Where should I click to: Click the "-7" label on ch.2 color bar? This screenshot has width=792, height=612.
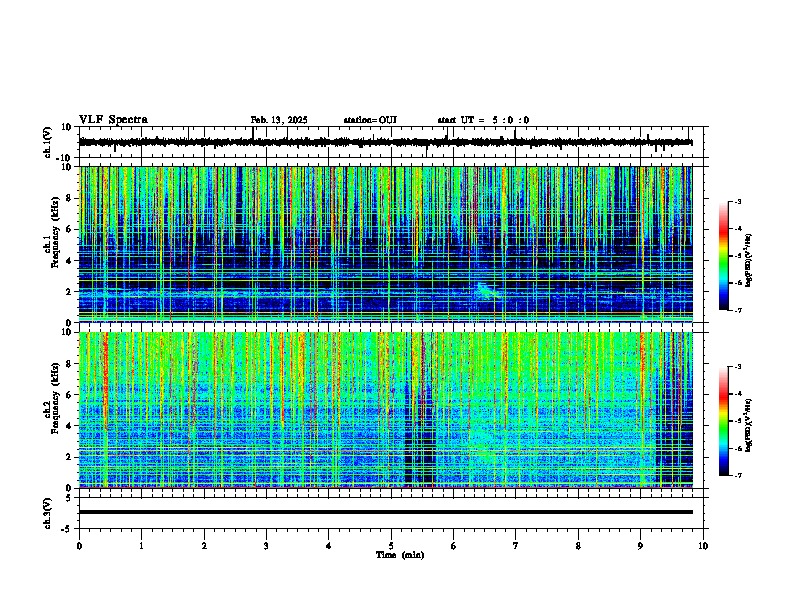tap(738, 475)
